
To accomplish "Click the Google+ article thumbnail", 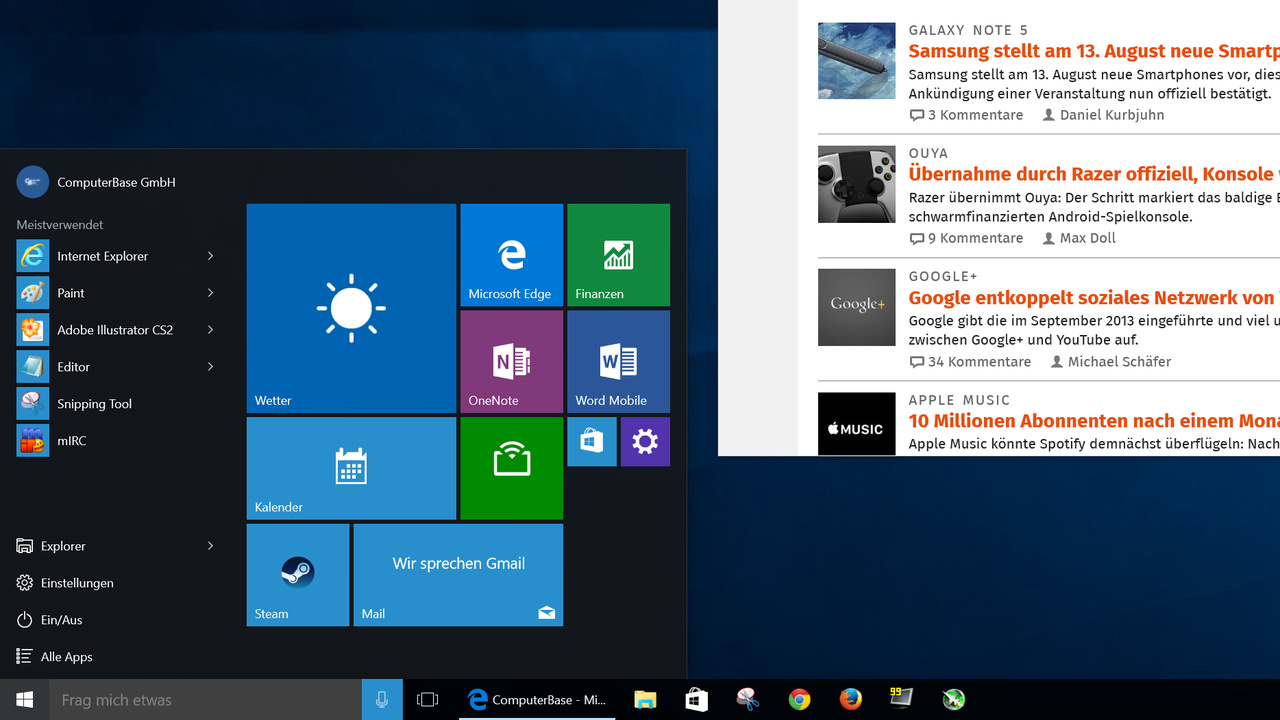I will 857,307.
